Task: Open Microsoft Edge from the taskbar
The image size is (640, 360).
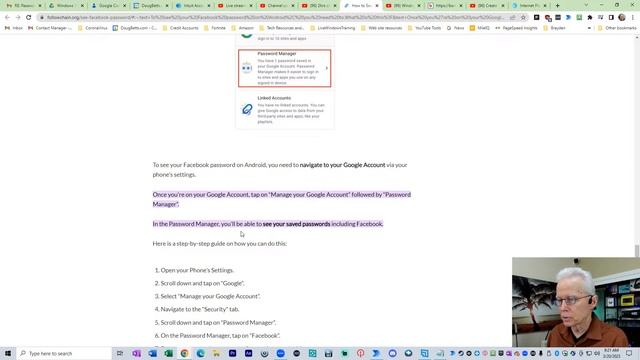Action: [200, 353]
